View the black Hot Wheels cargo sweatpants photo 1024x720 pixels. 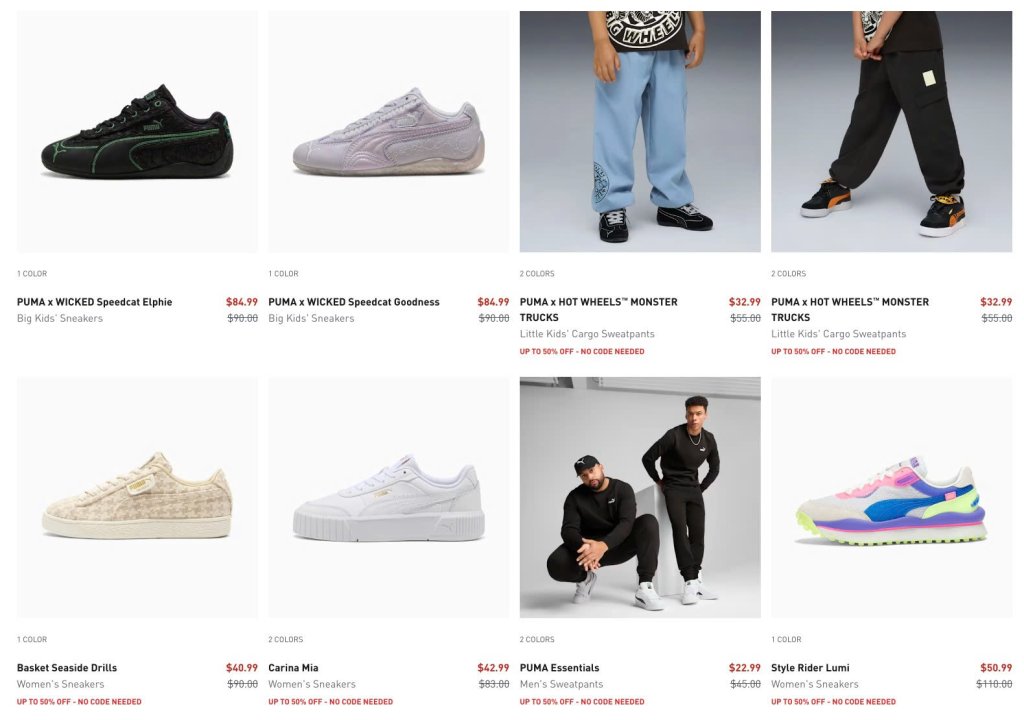point(891,131)
